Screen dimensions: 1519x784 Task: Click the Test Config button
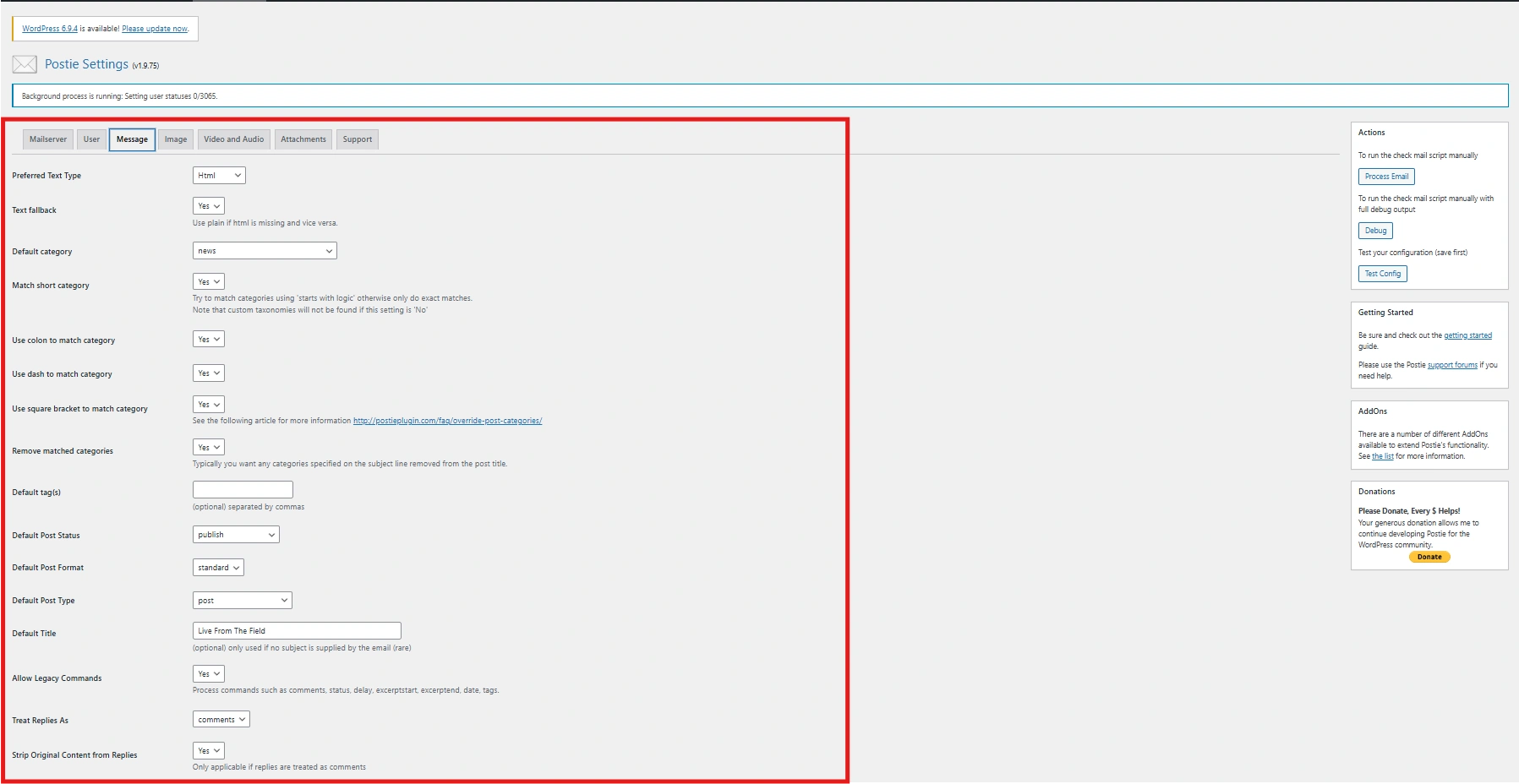click(x=1383, y=274)
